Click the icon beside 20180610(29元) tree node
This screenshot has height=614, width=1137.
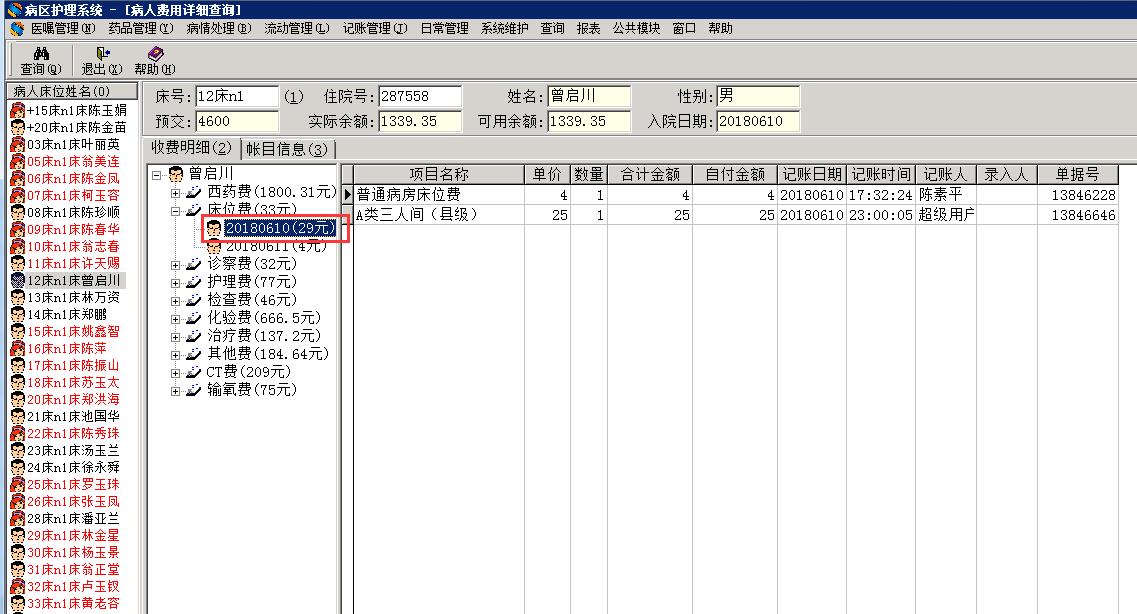pyautogui.click(x=213, y=229)
